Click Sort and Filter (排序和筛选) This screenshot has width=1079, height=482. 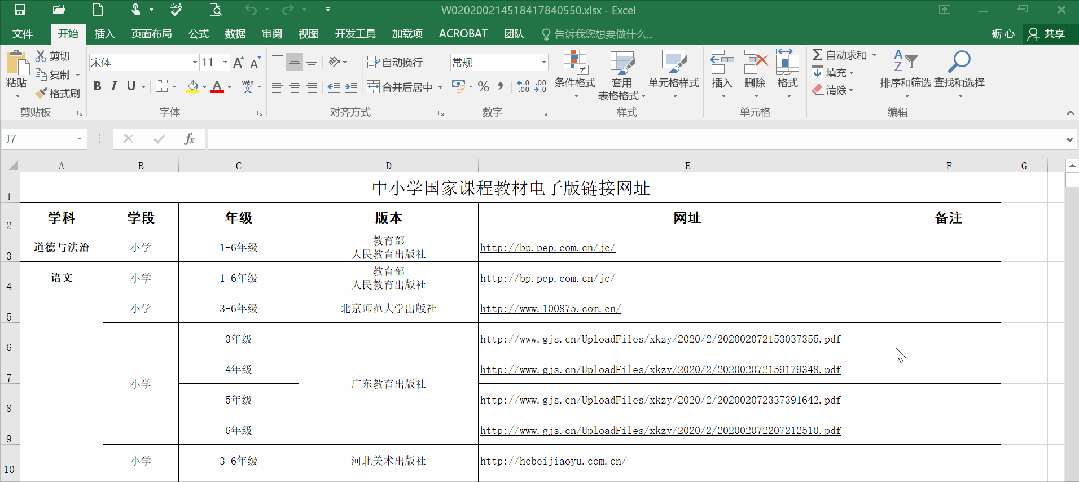(904, 71)
